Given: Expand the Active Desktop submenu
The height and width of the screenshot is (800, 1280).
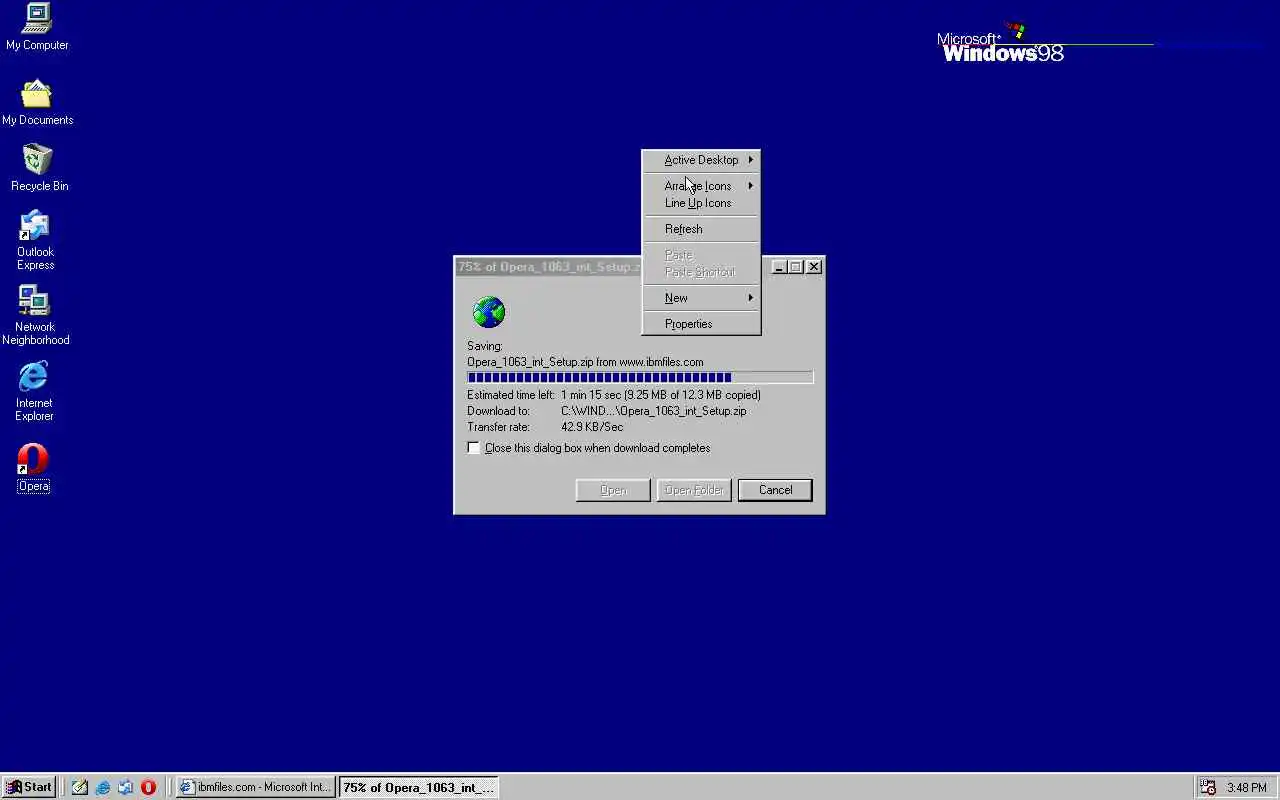Looking at the screenshot, I should 701,160.
